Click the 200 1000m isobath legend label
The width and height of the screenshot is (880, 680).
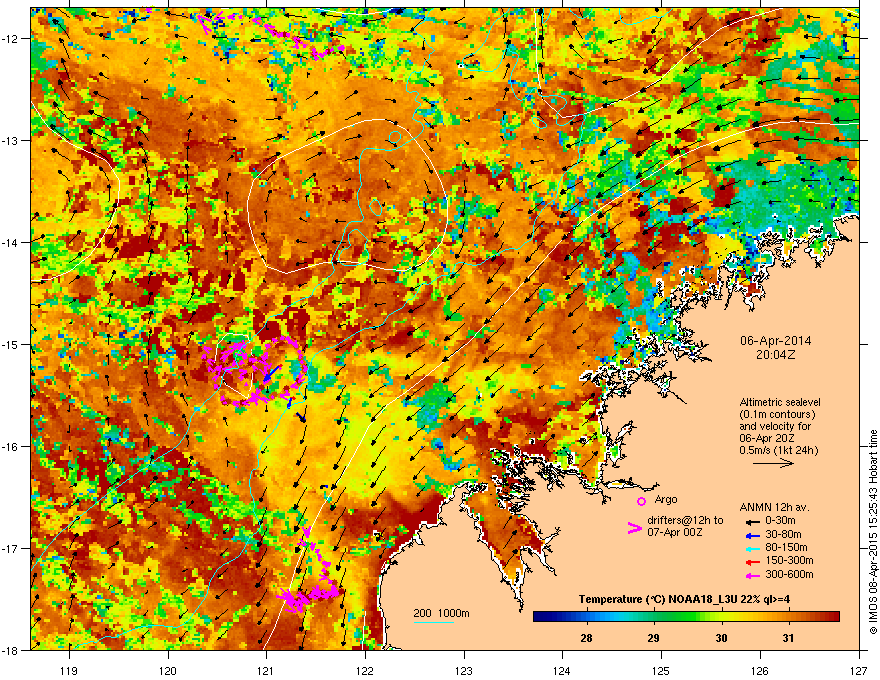tap(441, 613)
